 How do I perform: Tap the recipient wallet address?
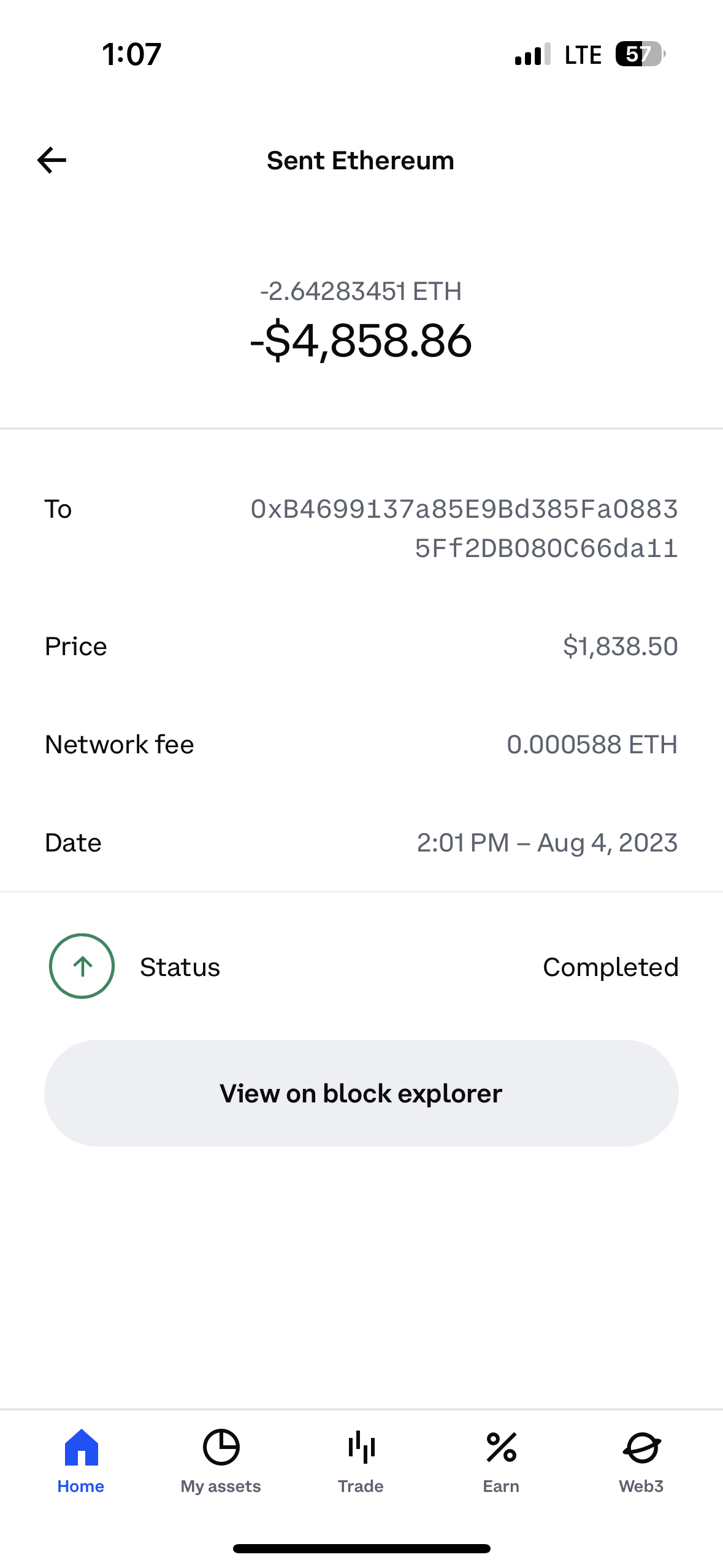pos(464,528)
